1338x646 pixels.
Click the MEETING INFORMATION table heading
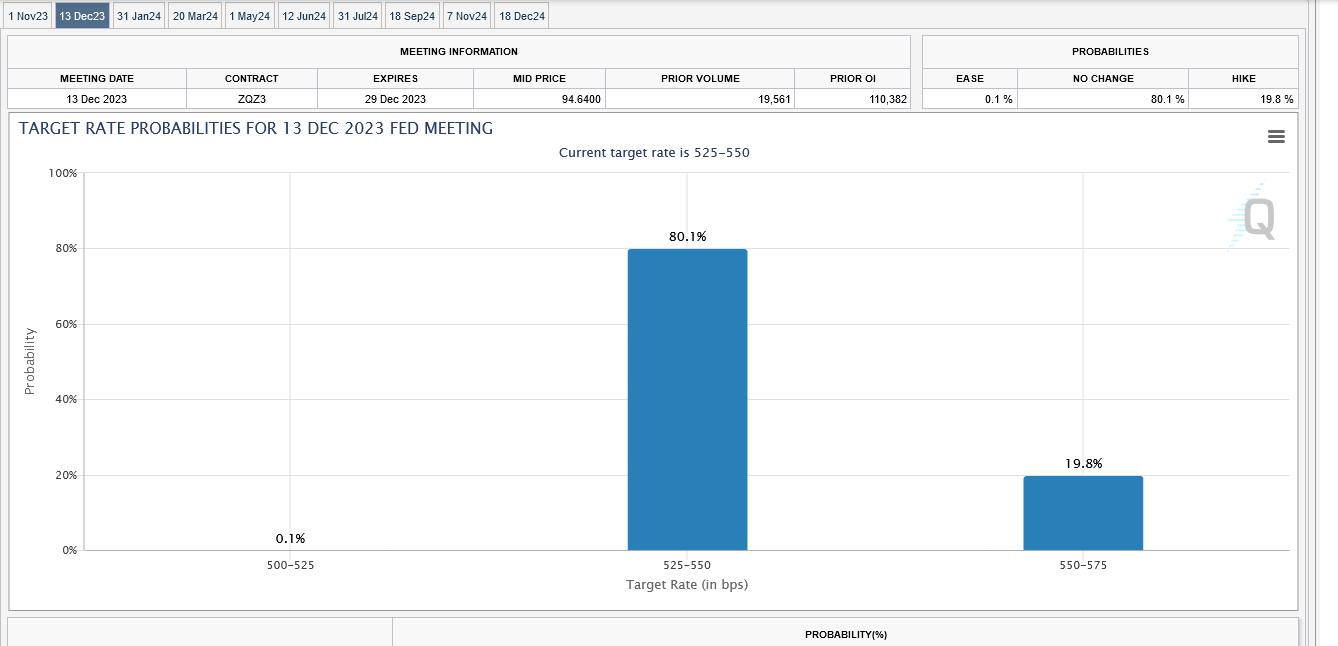point(459,51)
